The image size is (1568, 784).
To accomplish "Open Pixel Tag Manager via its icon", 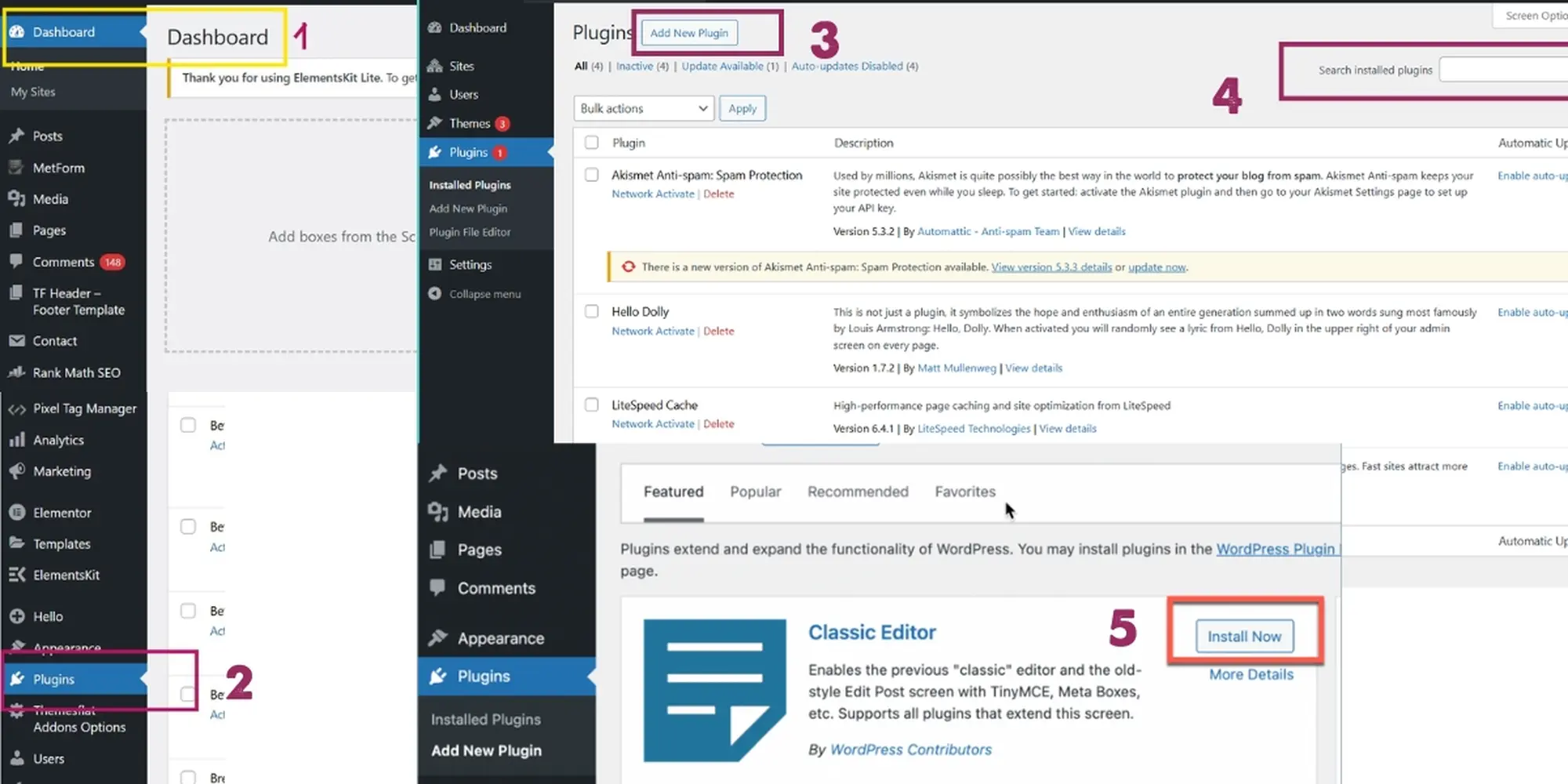I will pos(17,409).
